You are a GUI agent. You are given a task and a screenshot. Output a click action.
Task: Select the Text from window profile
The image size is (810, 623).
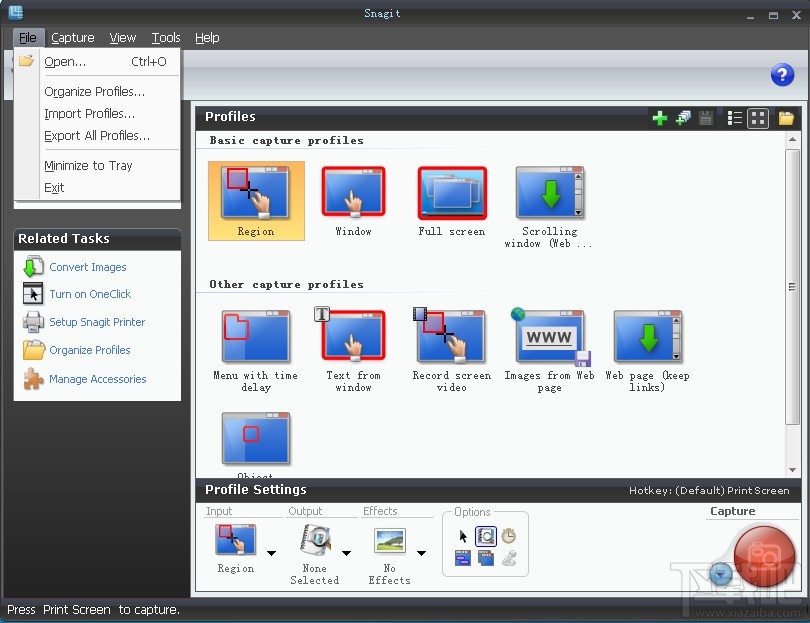(x=353, y=335)
